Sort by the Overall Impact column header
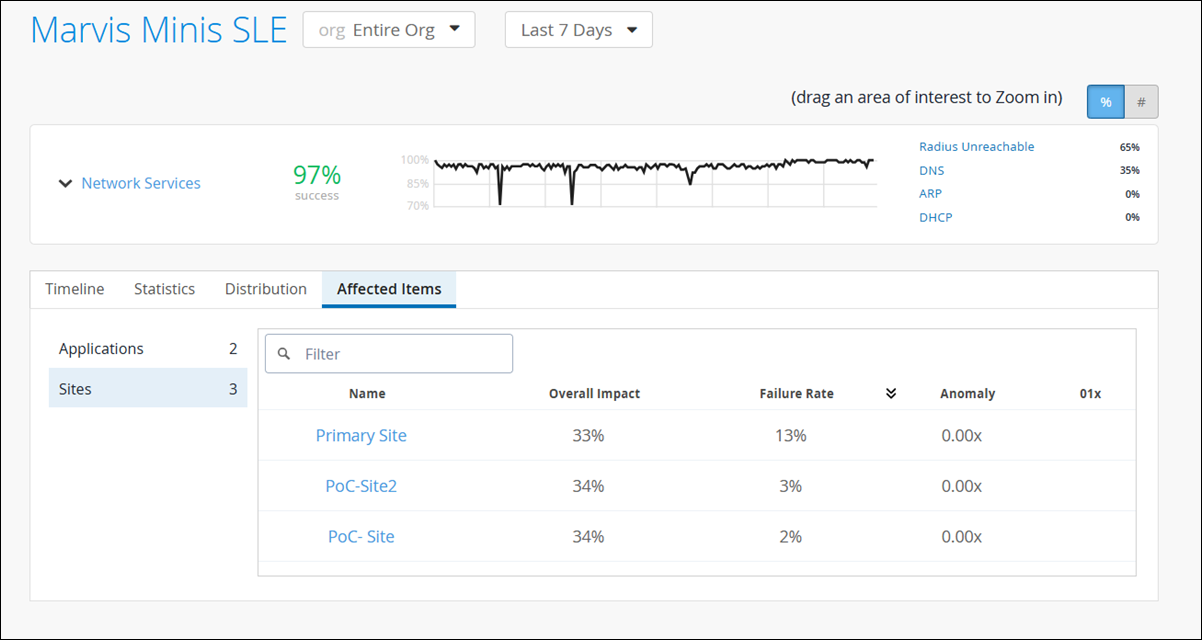 pos(594,394)
